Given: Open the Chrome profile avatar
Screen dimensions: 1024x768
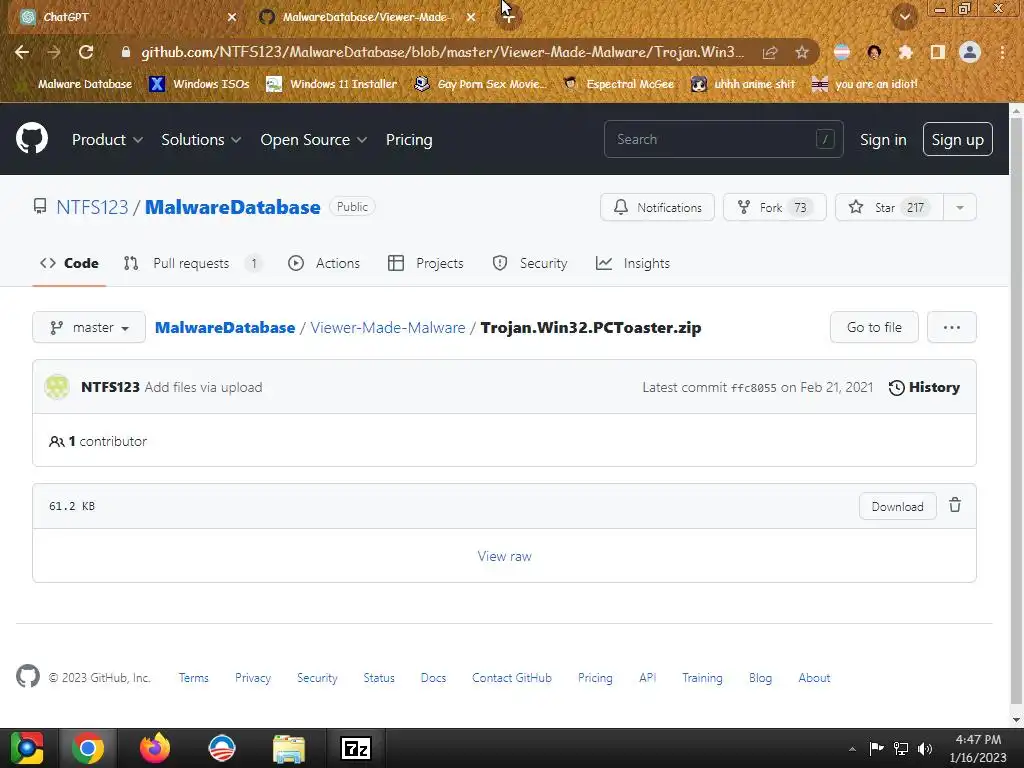Looking at the screenshot, I should (x=970, y=52).
